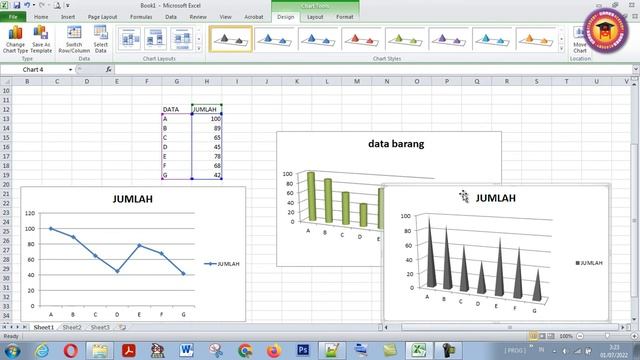Switch to Page Layout view icon

[x=542, y=336]
